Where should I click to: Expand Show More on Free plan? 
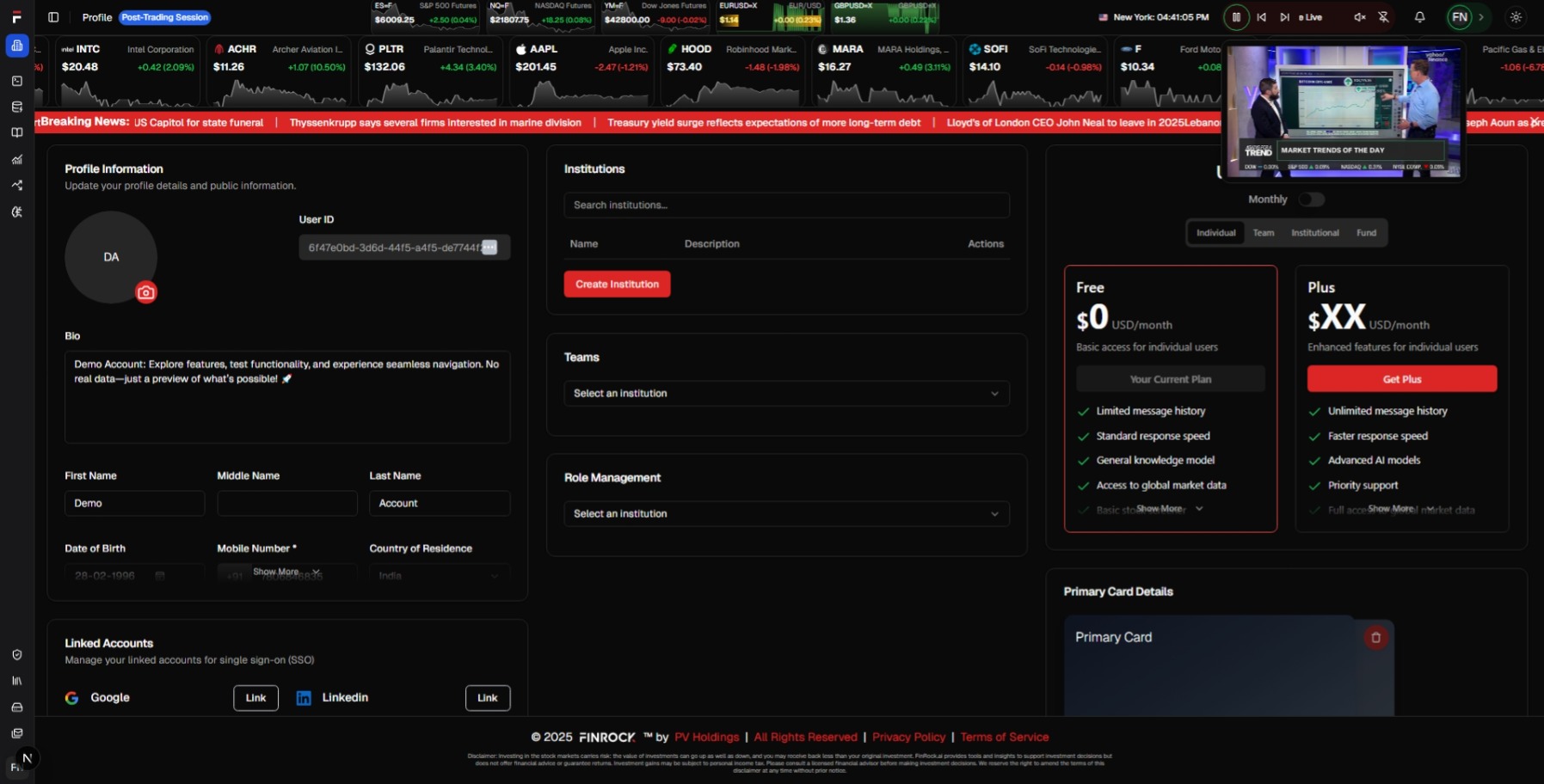(x=1170, y=509)
